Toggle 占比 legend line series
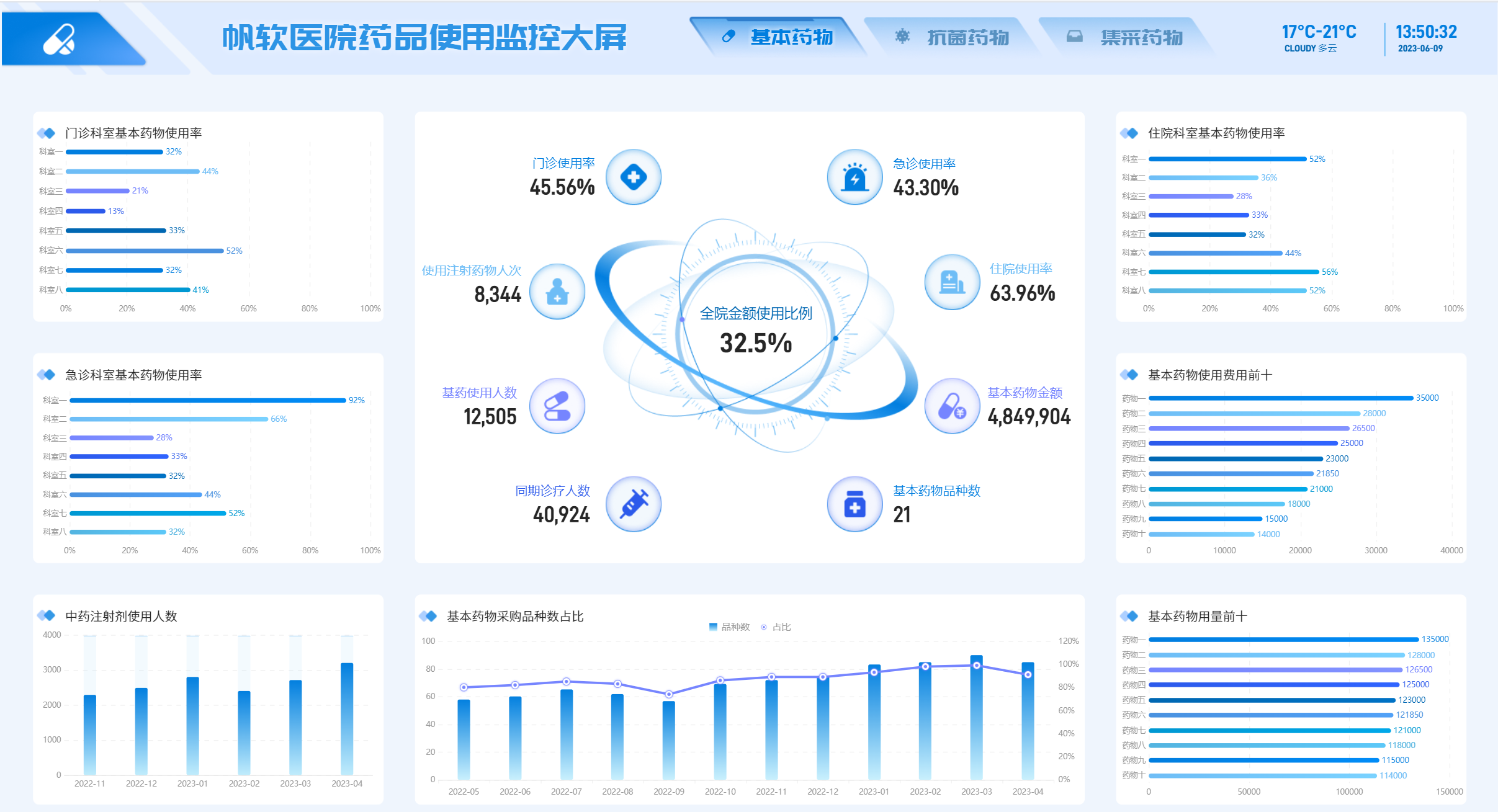This screenshot has height=812, width=1498. pyautogui.click(x=776, y=627)
